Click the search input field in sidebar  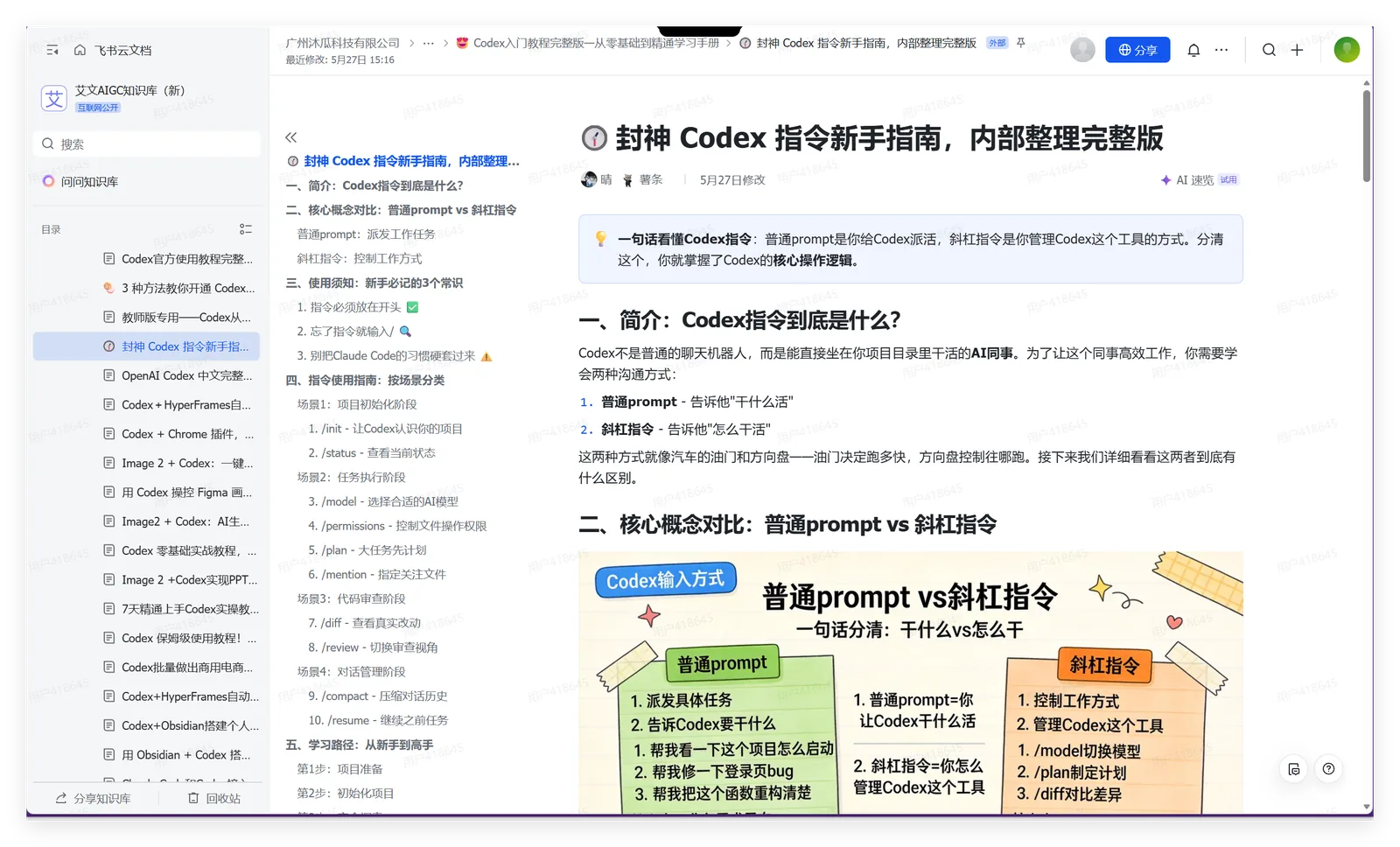(x=147, y=143)
